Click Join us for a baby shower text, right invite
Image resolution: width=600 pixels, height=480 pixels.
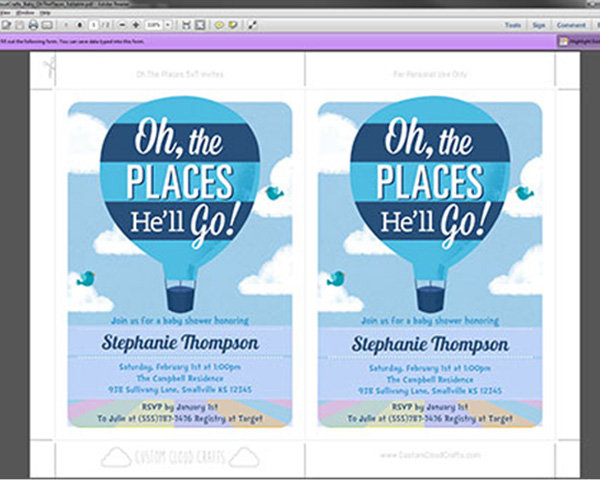click(430, 321)
